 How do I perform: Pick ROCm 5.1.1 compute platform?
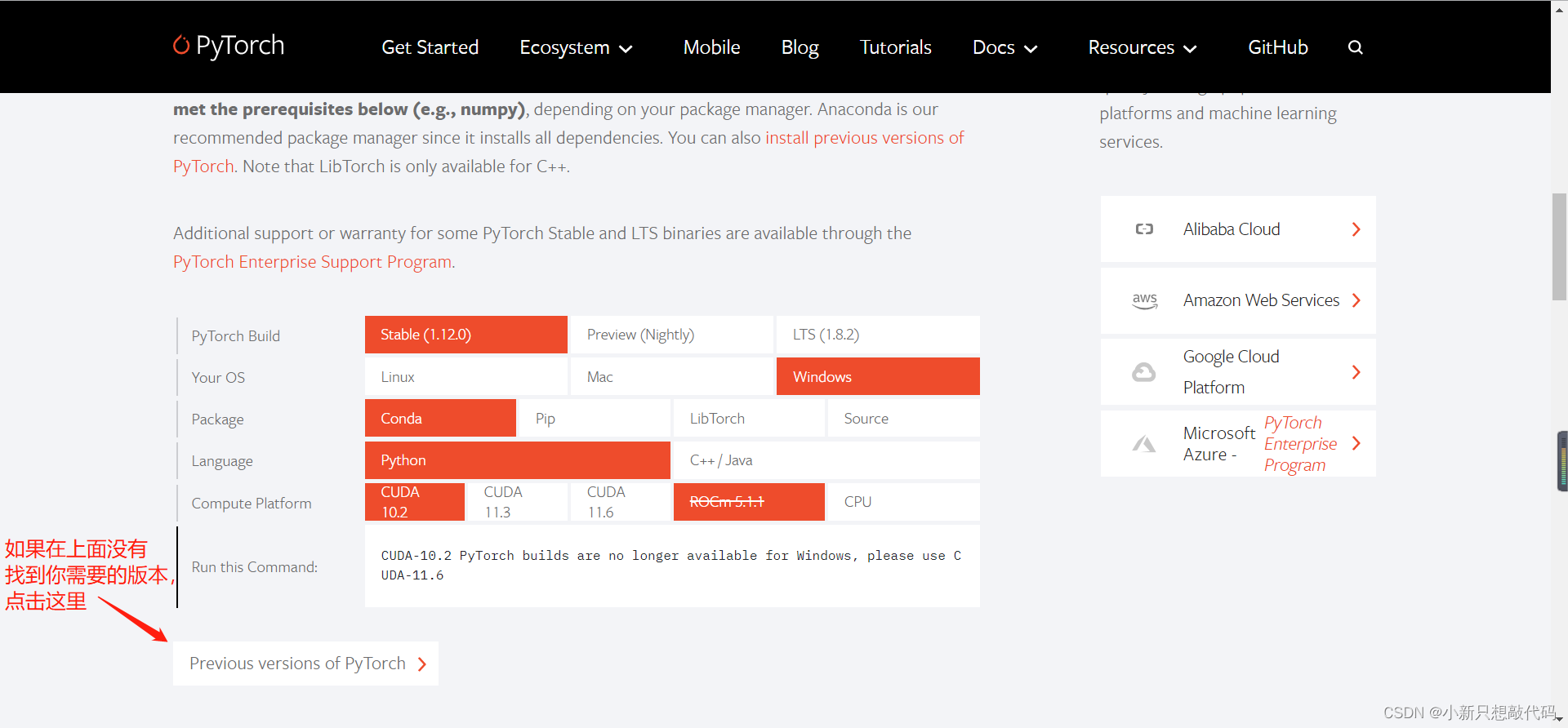click(x=749, y=502)
